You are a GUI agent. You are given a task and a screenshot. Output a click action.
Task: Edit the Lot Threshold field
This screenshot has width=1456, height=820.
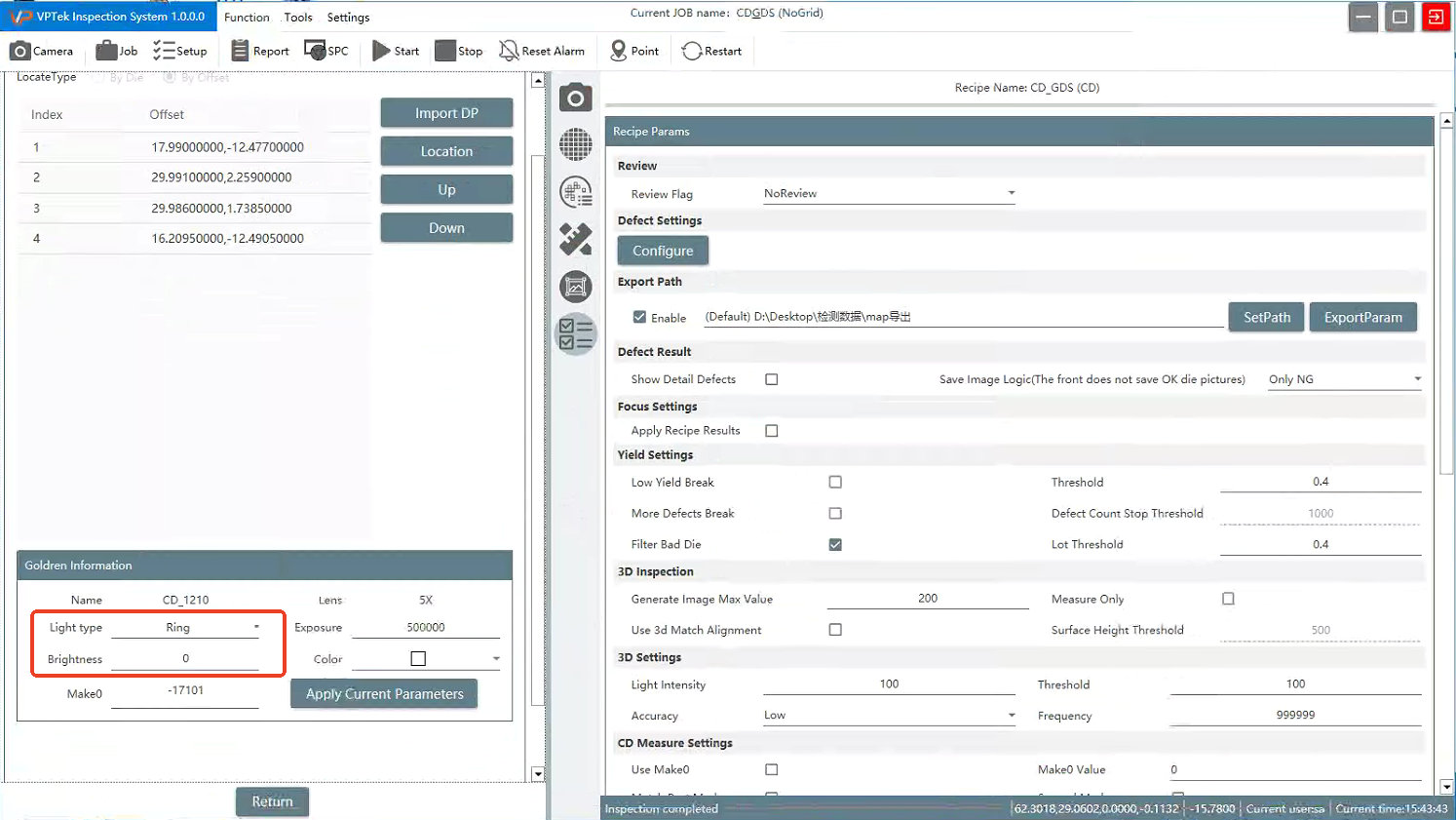point(1321,544)
